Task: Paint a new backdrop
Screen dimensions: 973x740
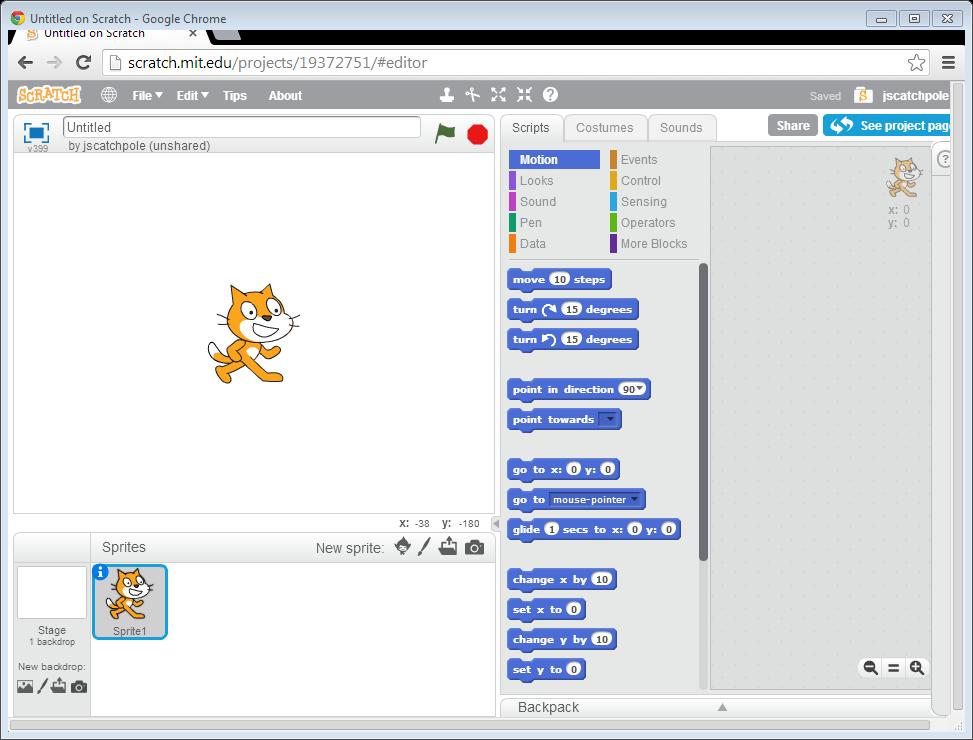Action: [42, 686]
